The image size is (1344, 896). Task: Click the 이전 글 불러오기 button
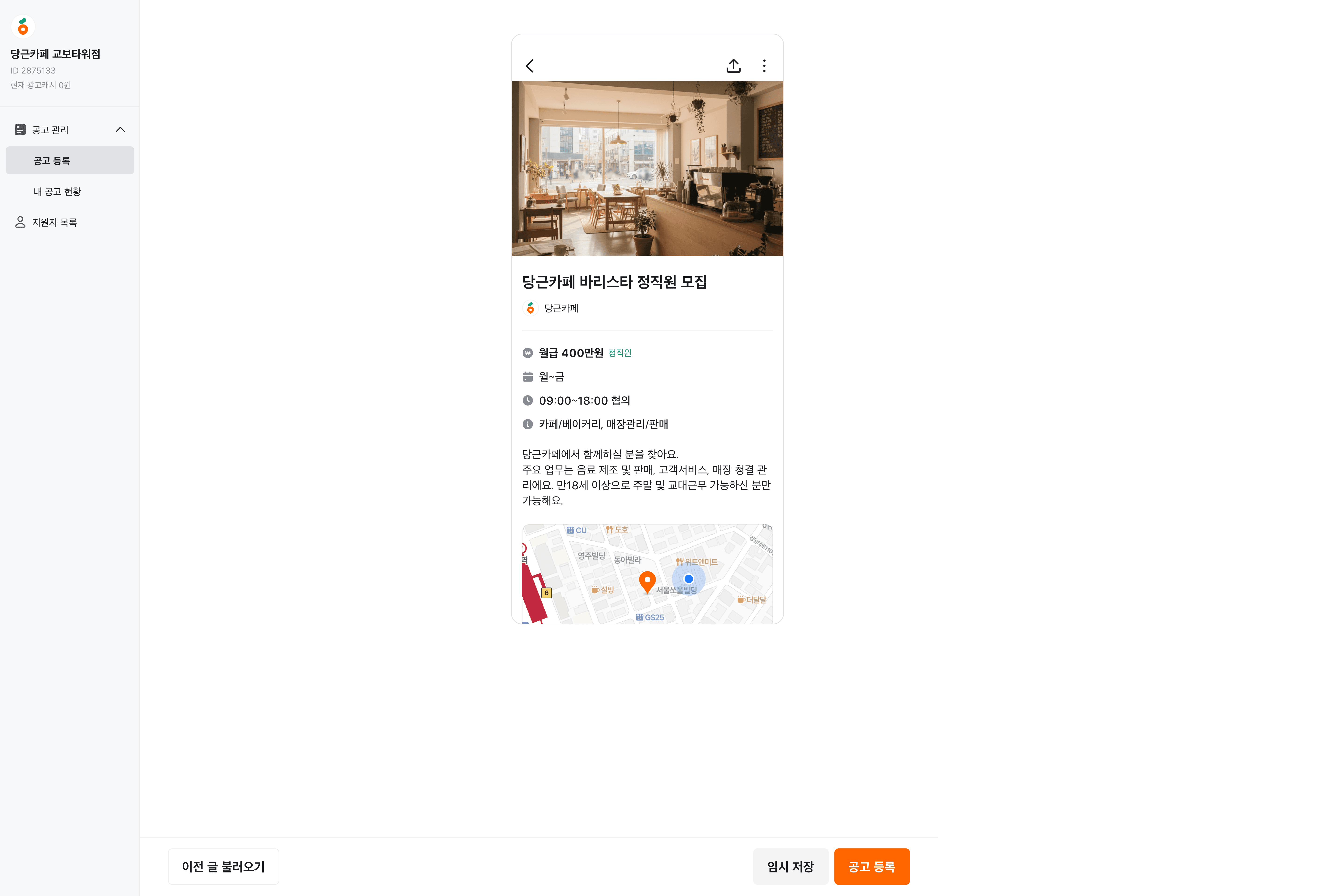coord(224,866)
